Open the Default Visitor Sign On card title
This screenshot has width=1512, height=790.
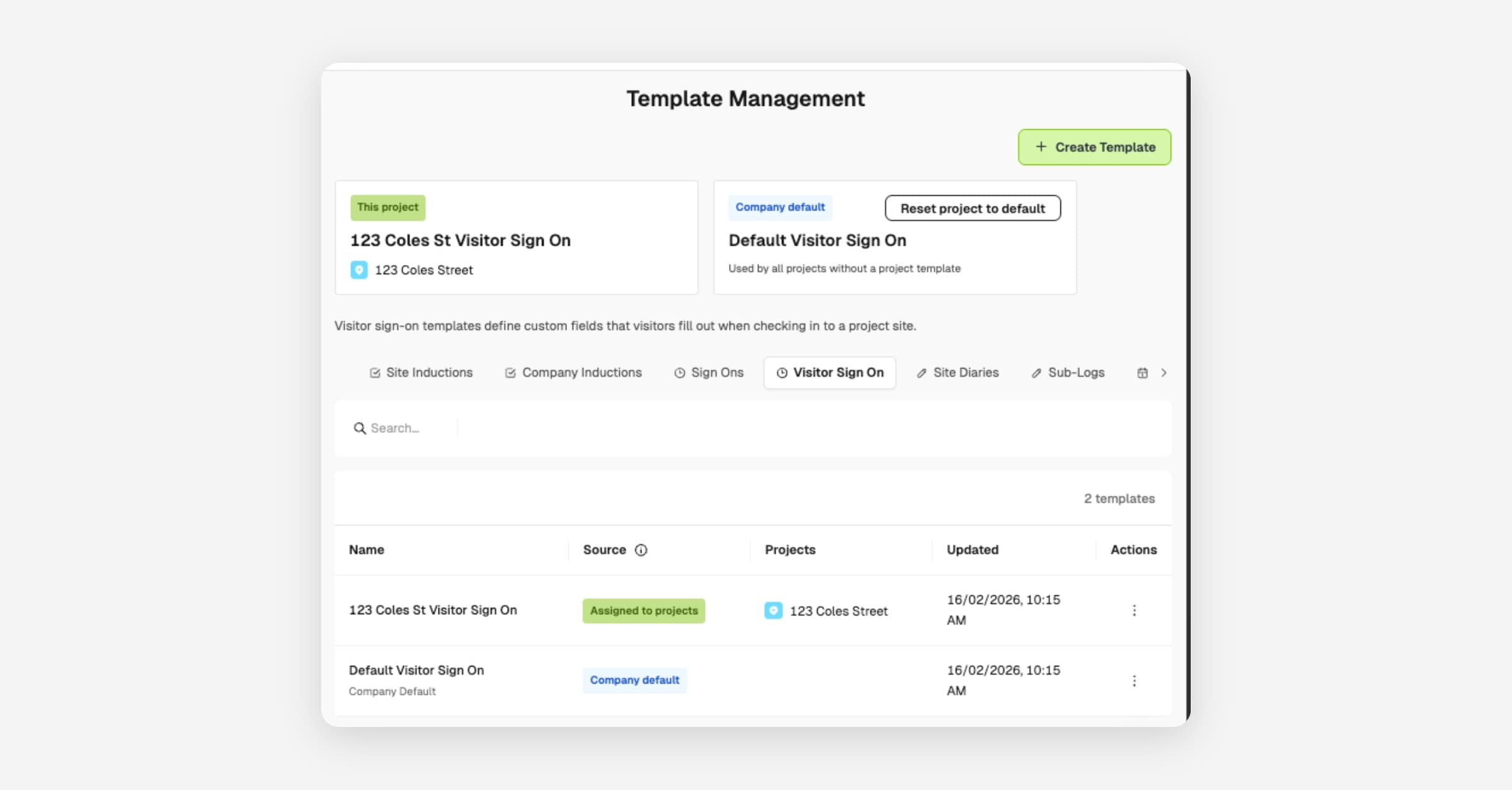(817, 240)
